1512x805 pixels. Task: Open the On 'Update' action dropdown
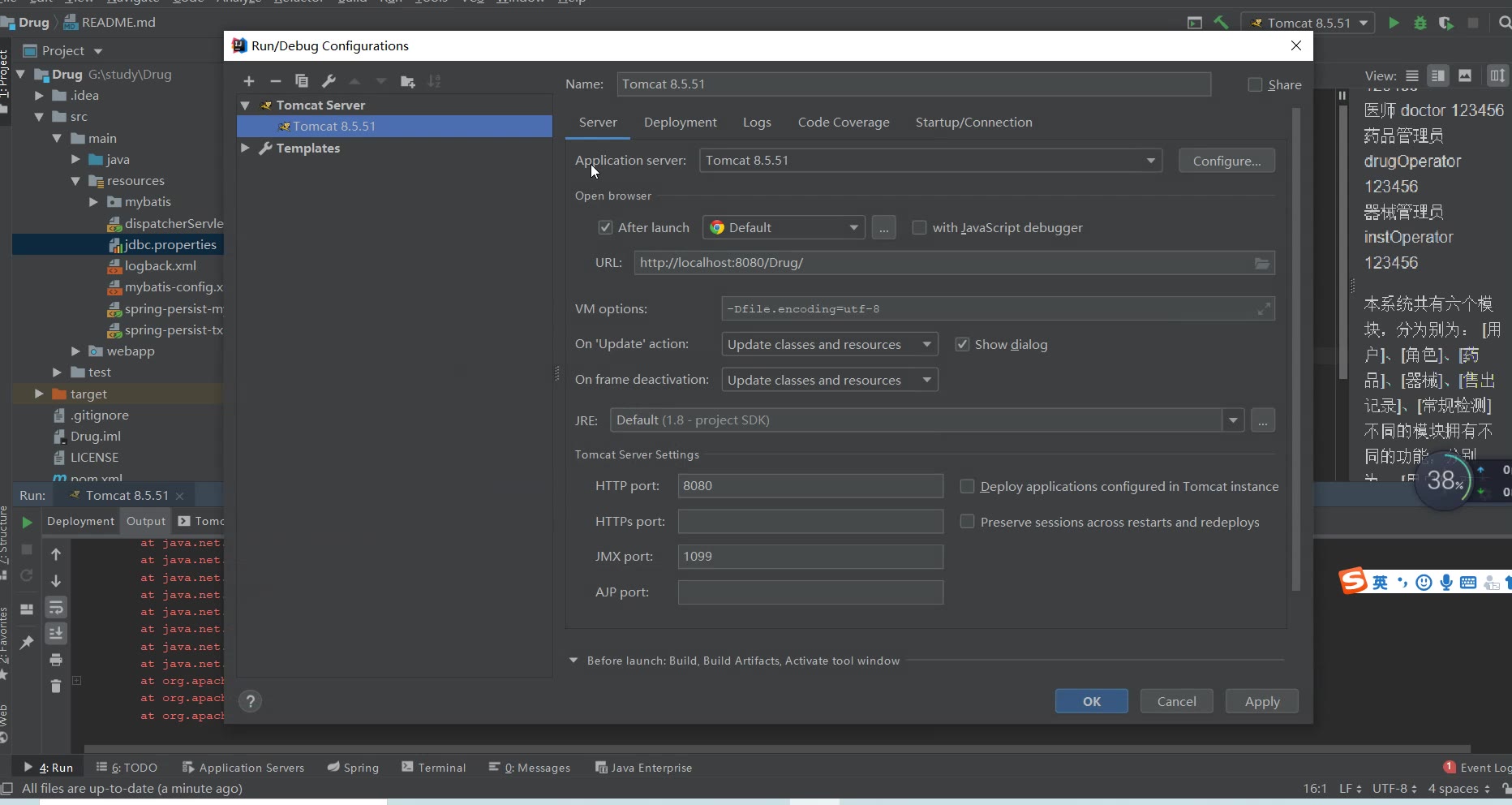click(830, 344)
